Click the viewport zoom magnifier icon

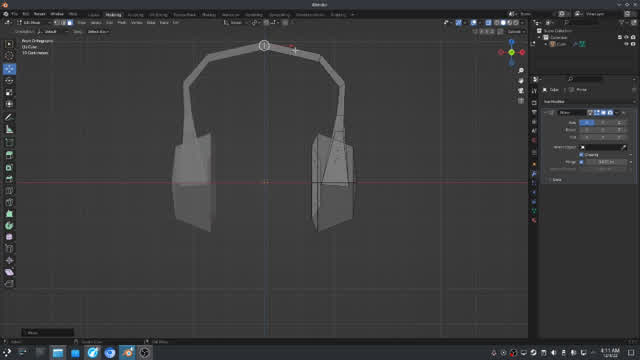[x=521, y=71]
